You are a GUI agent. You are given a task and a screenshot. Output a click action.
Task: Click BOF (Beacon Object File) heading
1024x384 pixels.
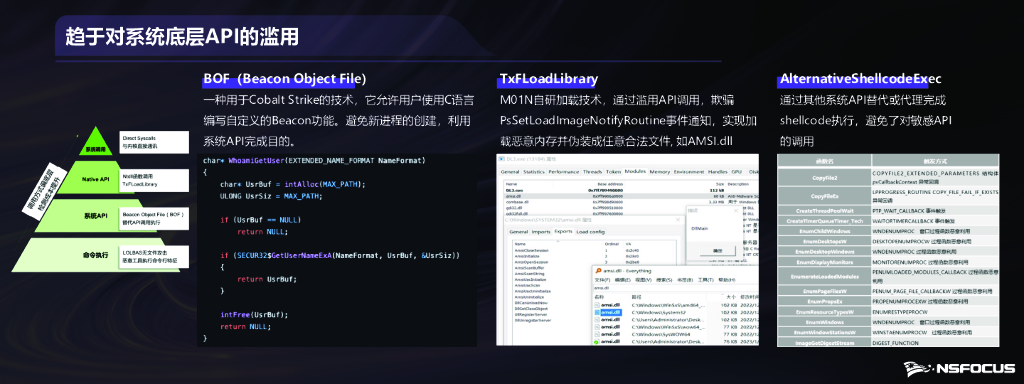pyautogui.click(x=285, y=79)
